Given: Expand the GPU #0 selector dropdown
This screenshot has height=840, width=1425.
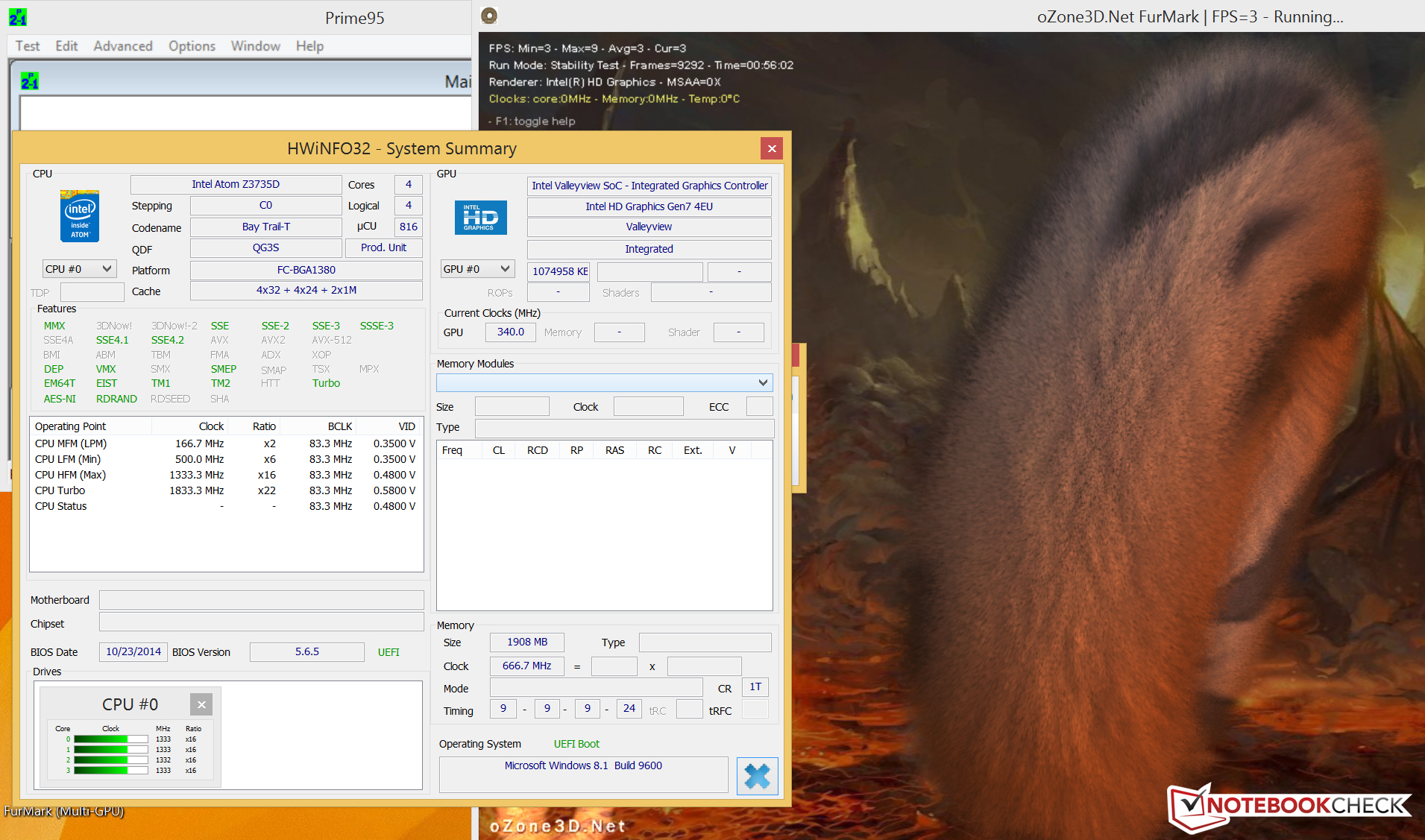Looking at the screenshot, I should [x=477, y=269].
